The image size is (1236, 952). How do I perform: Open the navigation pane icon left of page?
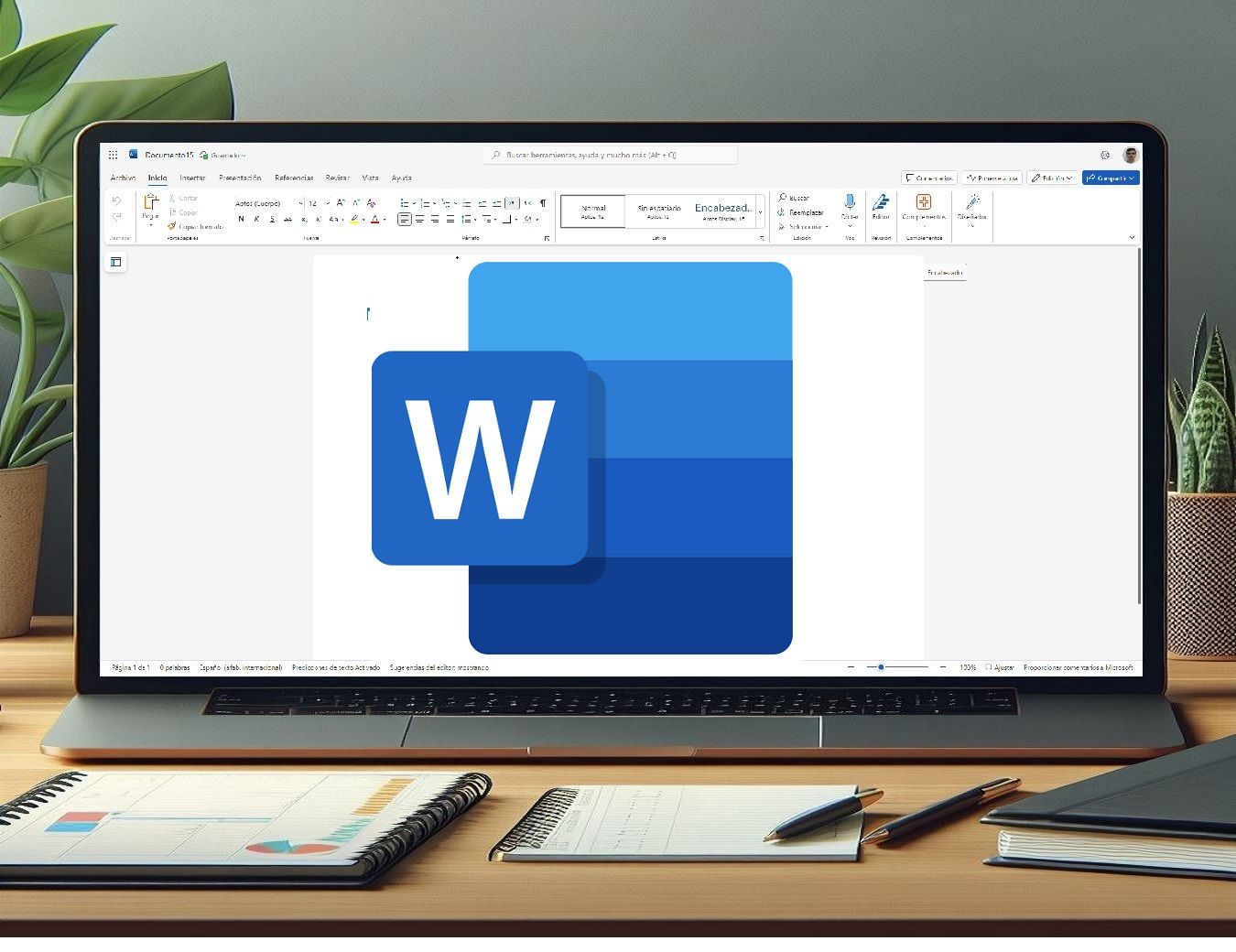point(115,262)
